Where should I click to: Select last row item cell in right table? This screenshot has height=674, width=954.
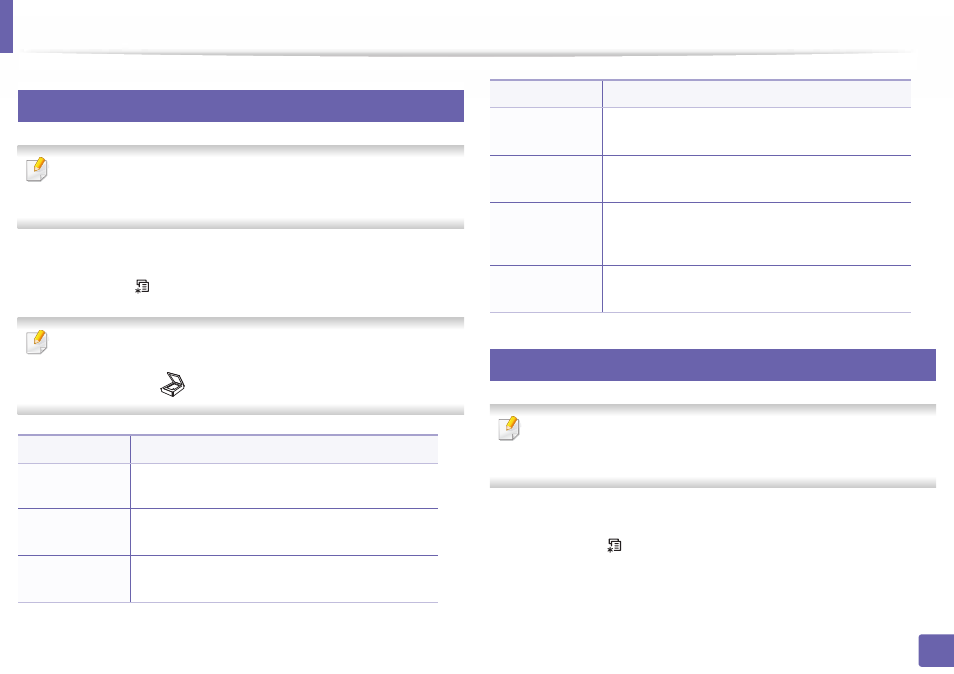click(546, 289)
